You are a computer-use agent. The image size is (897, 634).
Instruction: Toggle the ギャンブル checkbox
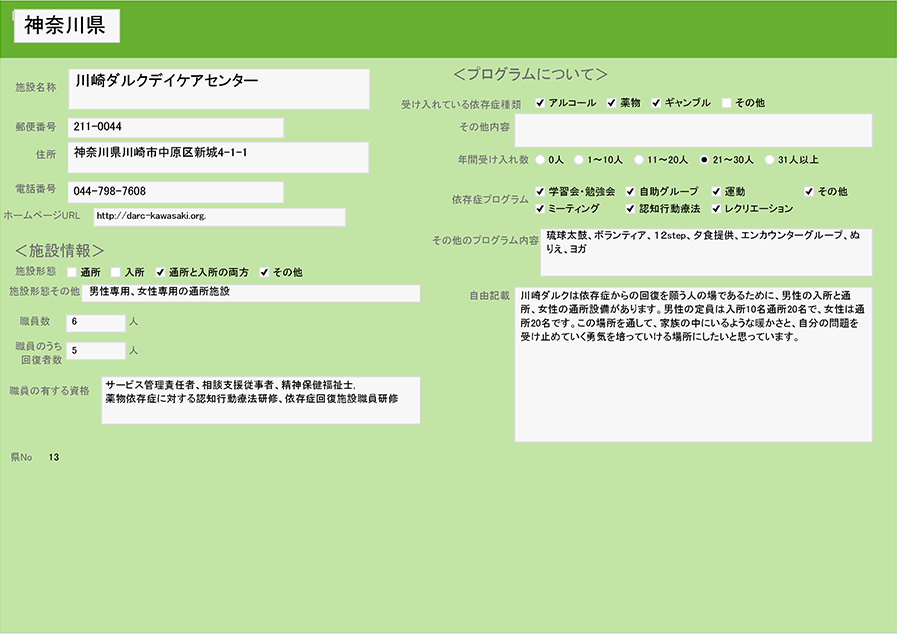(x=657, y=103)
